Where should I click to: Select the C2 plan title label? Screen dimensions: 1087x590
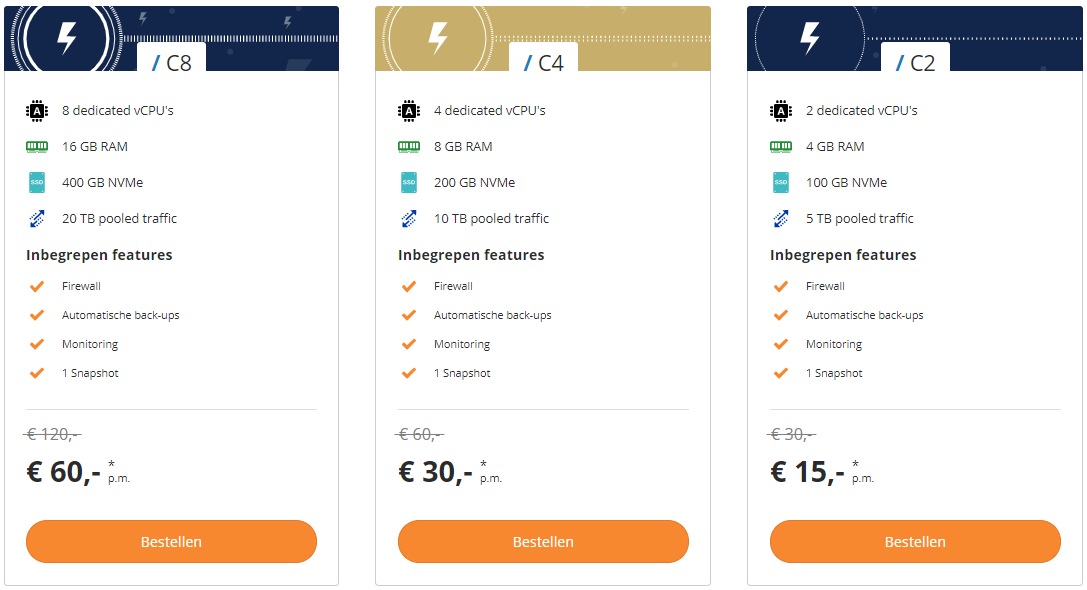pos(916,63)
